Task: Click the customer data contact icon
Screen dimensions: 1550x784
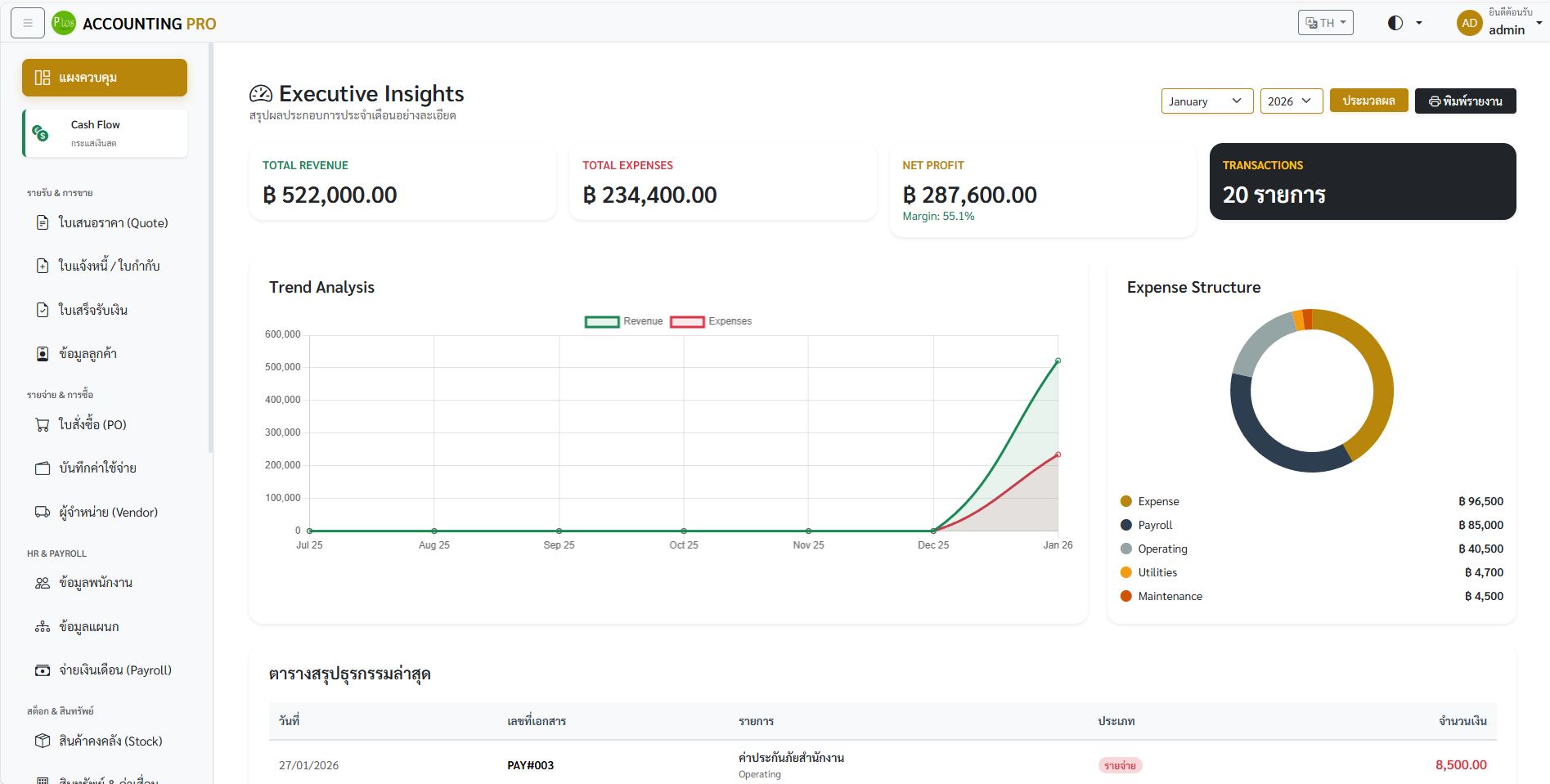Action: pos(43,354)
